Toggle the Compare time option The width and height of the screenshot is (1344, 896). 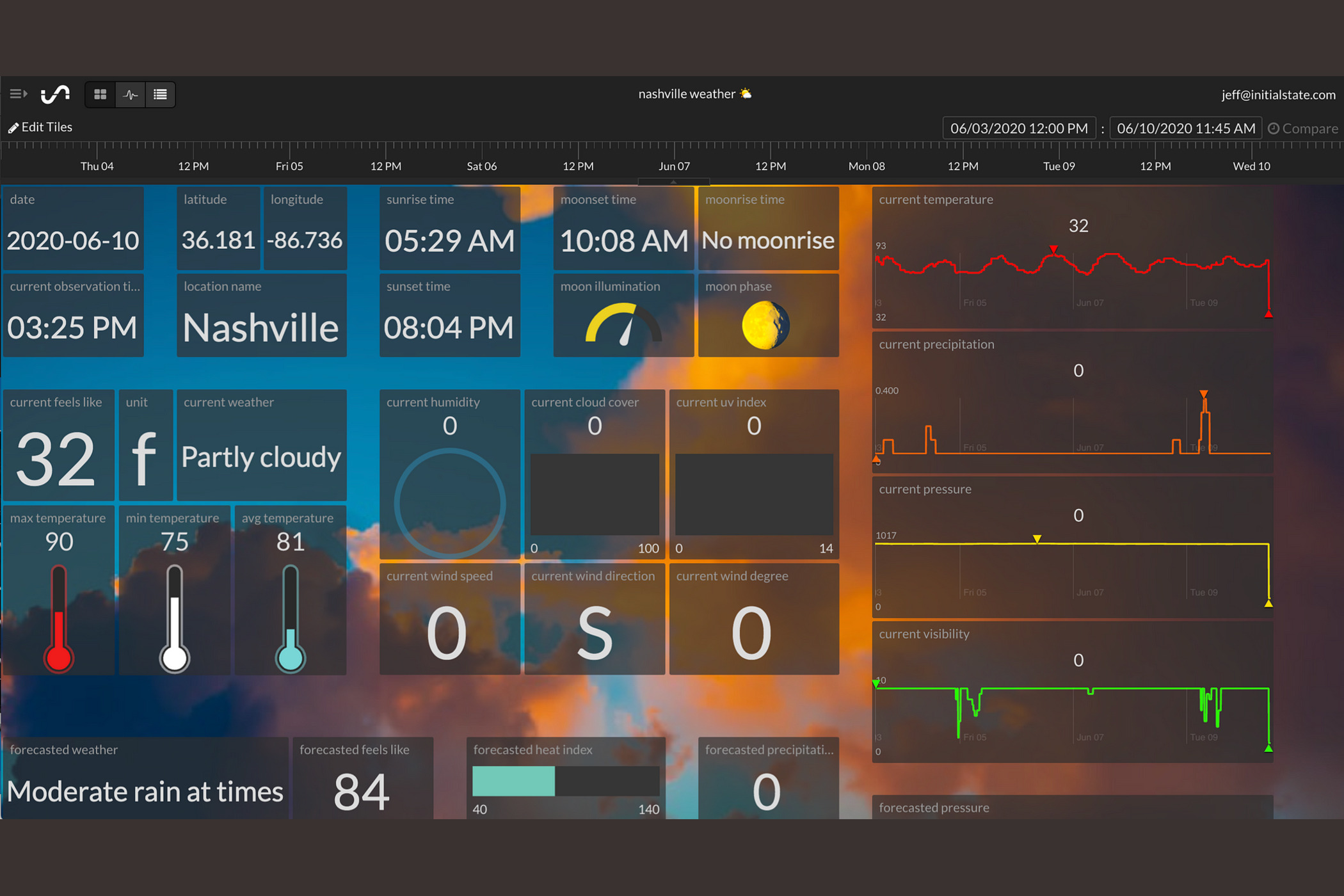click(x=1302, y=129)
